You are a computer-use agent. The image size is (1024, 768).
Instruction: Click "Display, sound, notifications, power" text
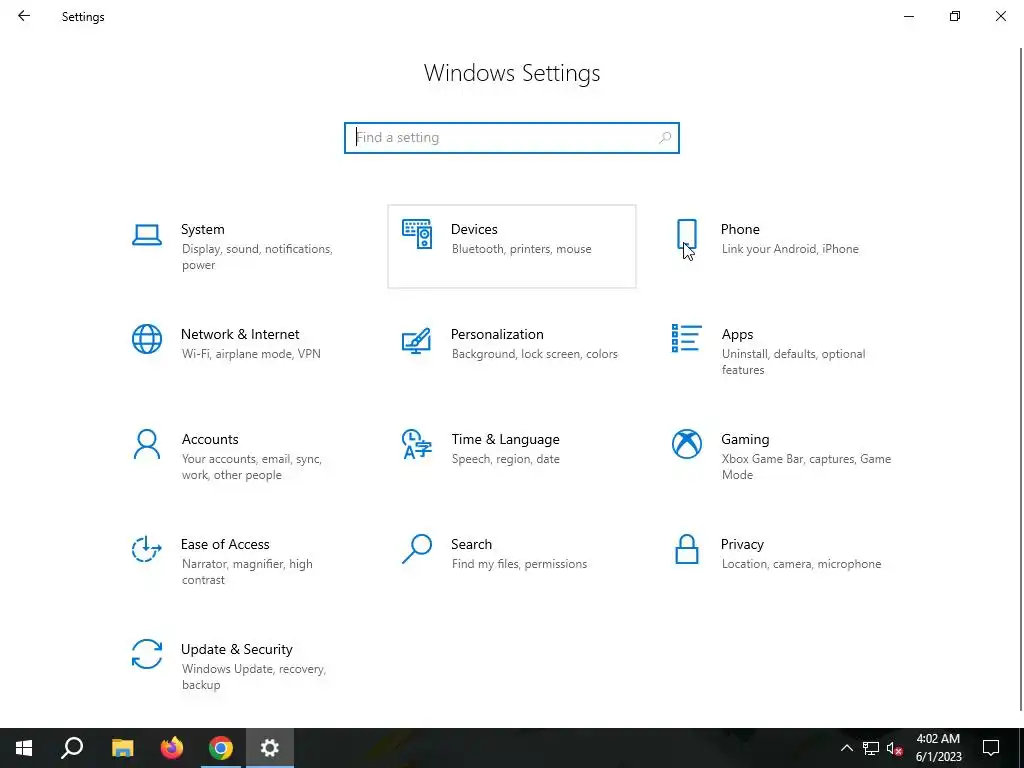point(257,257)
